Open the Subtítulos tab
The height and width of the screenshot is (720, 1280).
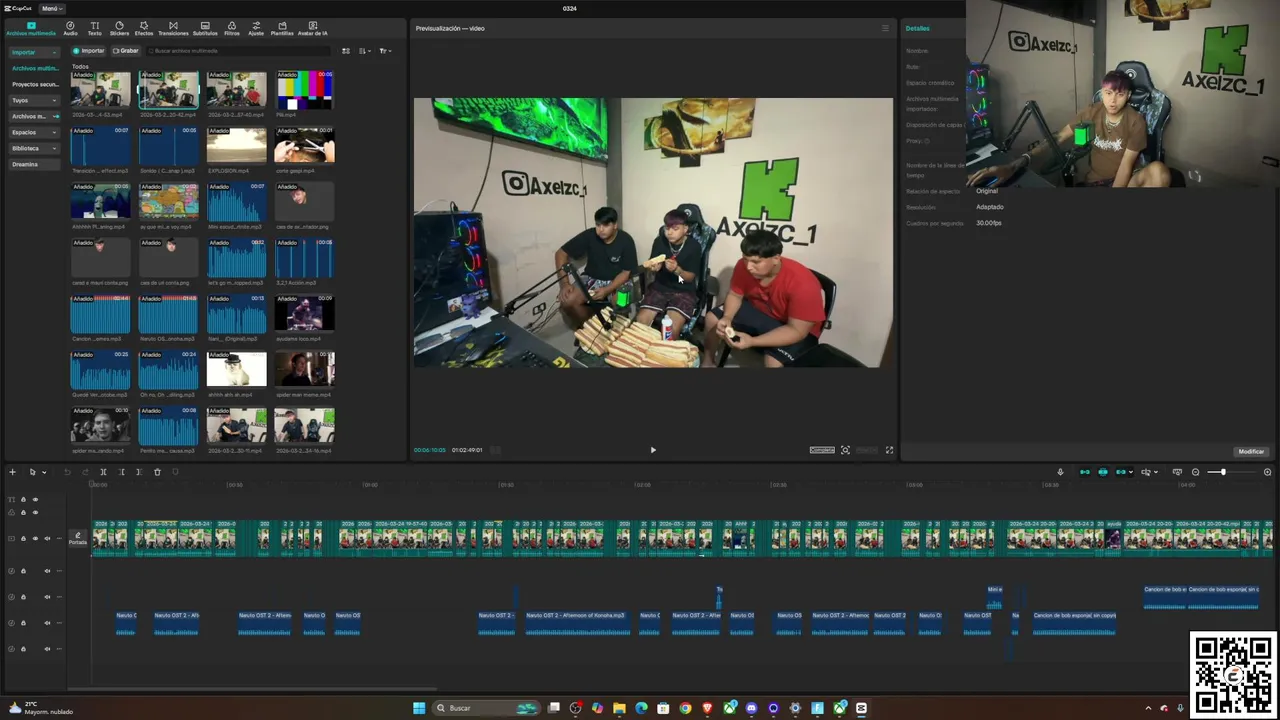[205, 28]
